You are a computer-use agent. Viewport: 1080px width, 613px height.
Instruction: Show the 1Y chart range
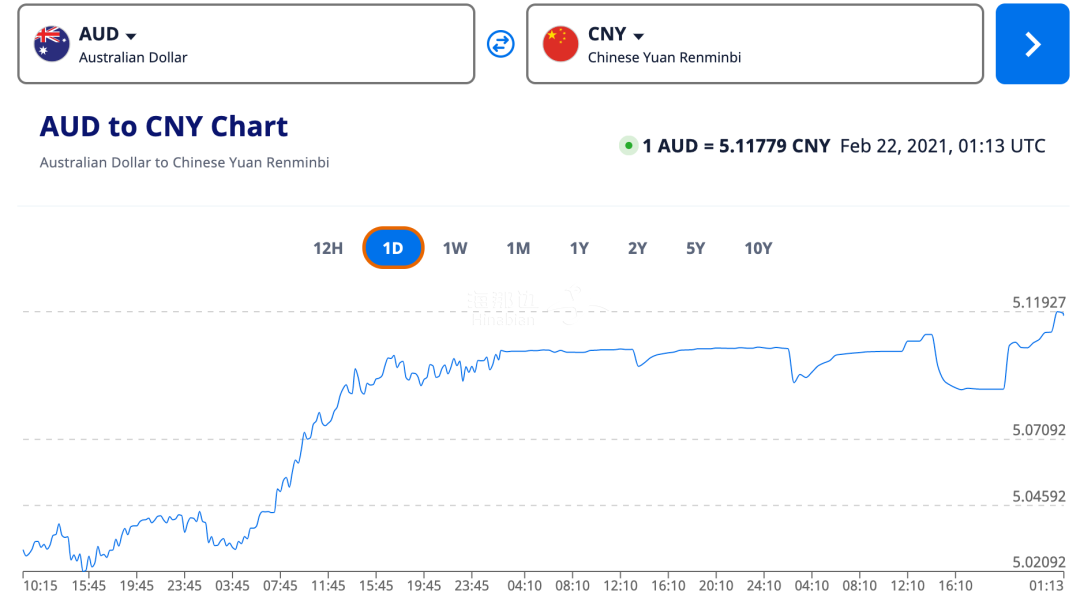pos(579,248)
